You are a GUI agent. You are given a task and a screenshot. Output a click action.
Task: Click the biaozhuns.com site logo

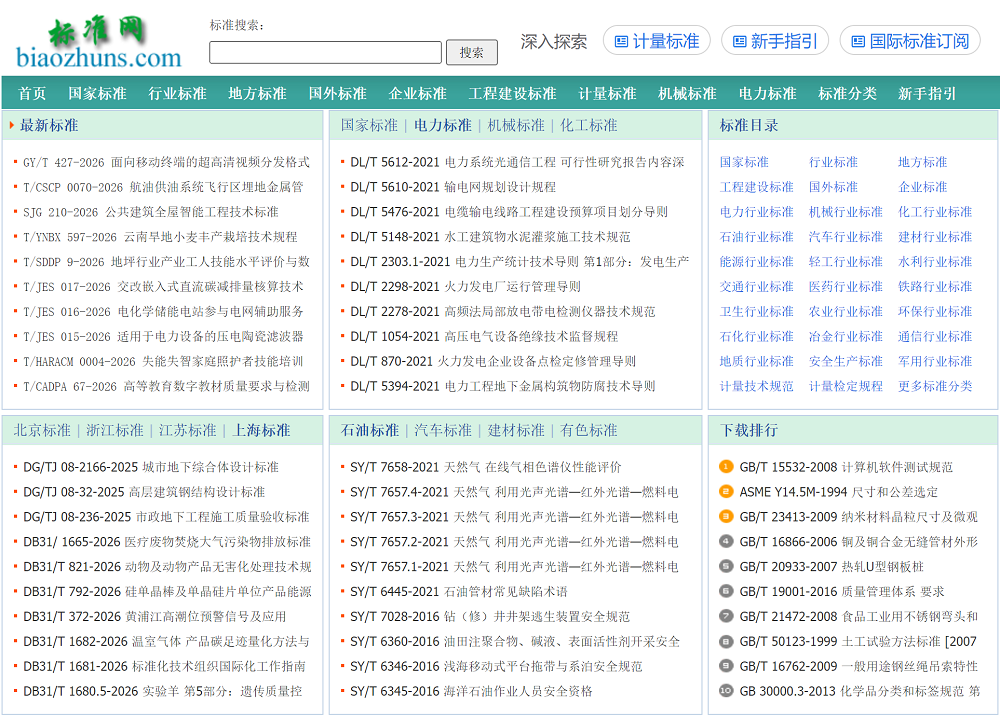pos(98,43)
